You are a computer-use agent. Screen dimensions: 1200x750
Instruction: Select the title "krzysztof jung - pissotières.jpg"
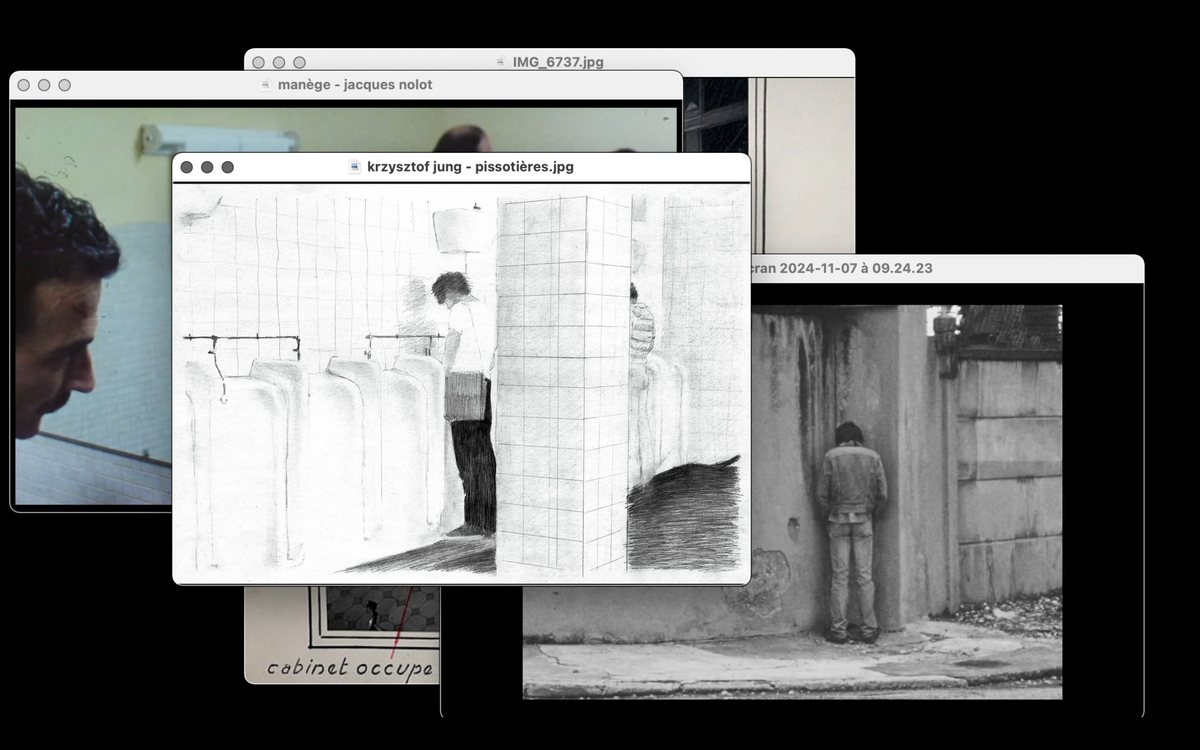(x=471, y=167)
